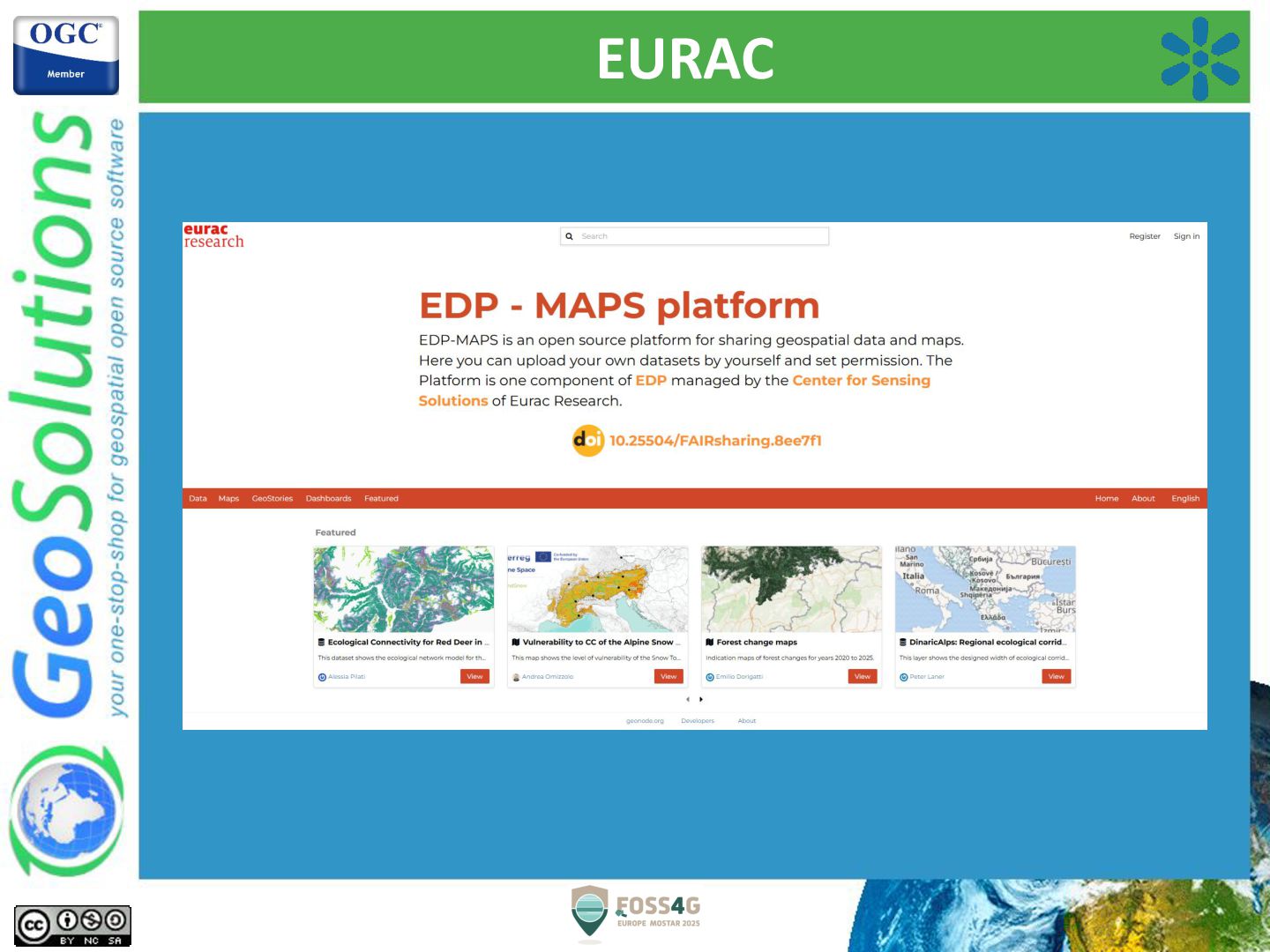Open the Vulnerability to CC Alpine Snow thumbnail
The image size is (1270, 952).
pos(597,589)
